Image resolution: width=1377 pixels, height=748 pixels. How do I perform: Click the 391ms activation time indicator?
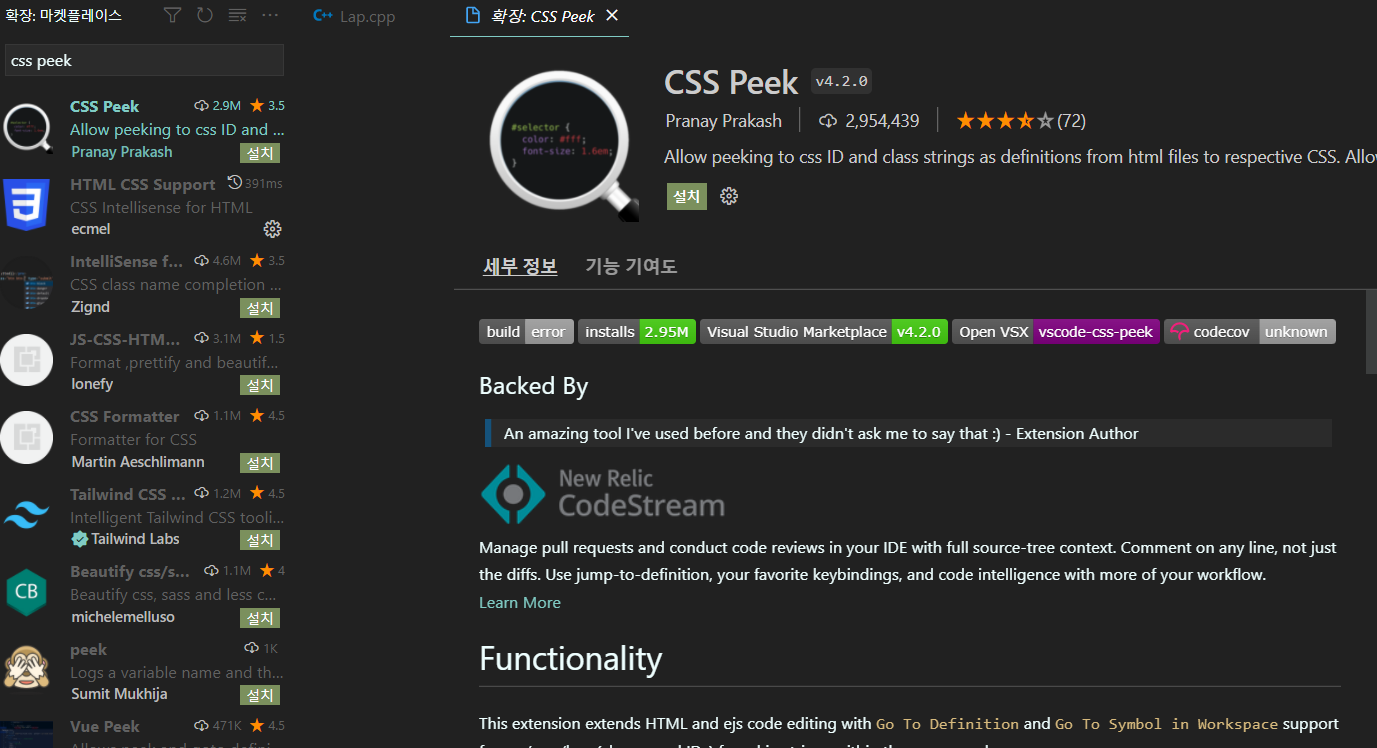click(256, 183)
